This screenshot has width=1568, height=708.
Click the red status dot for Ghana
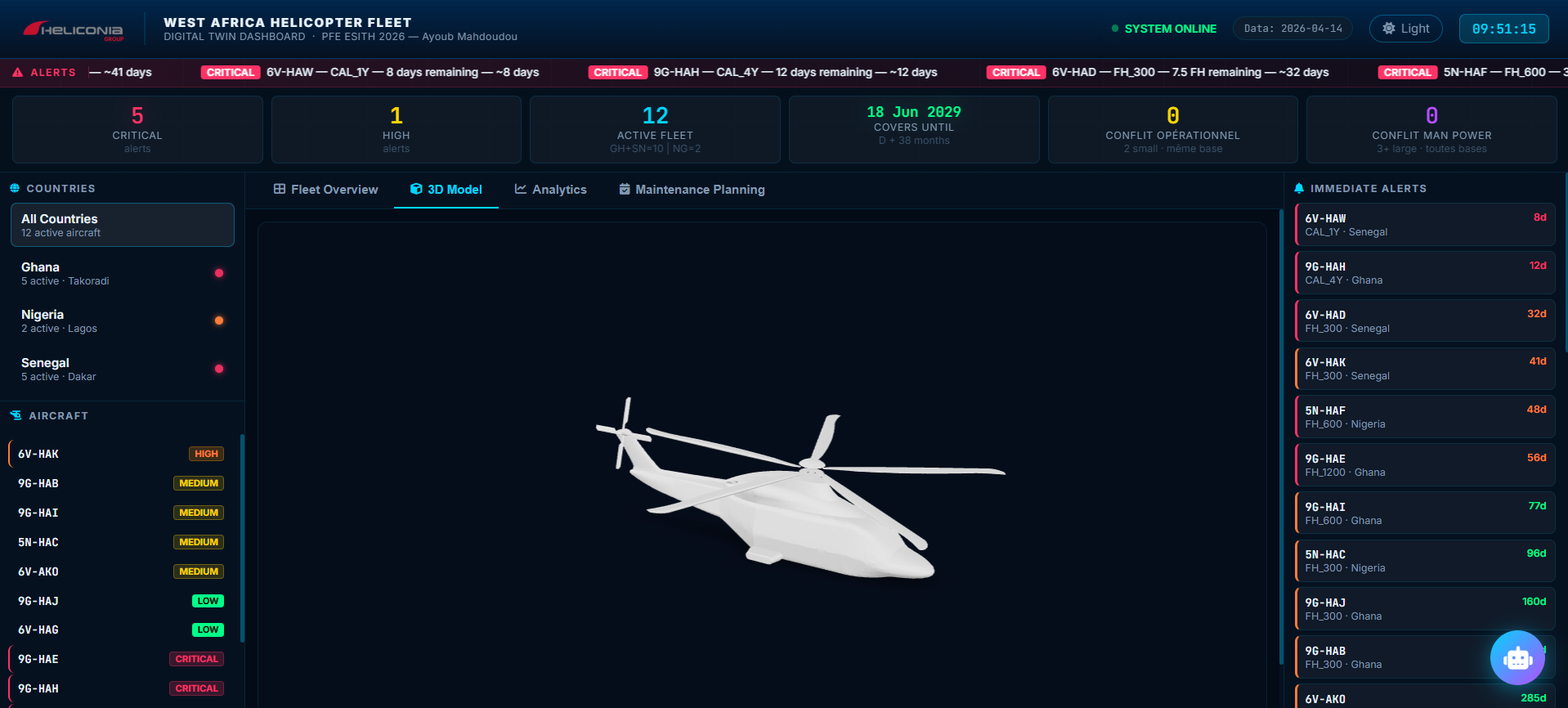(x=219, y=273)
